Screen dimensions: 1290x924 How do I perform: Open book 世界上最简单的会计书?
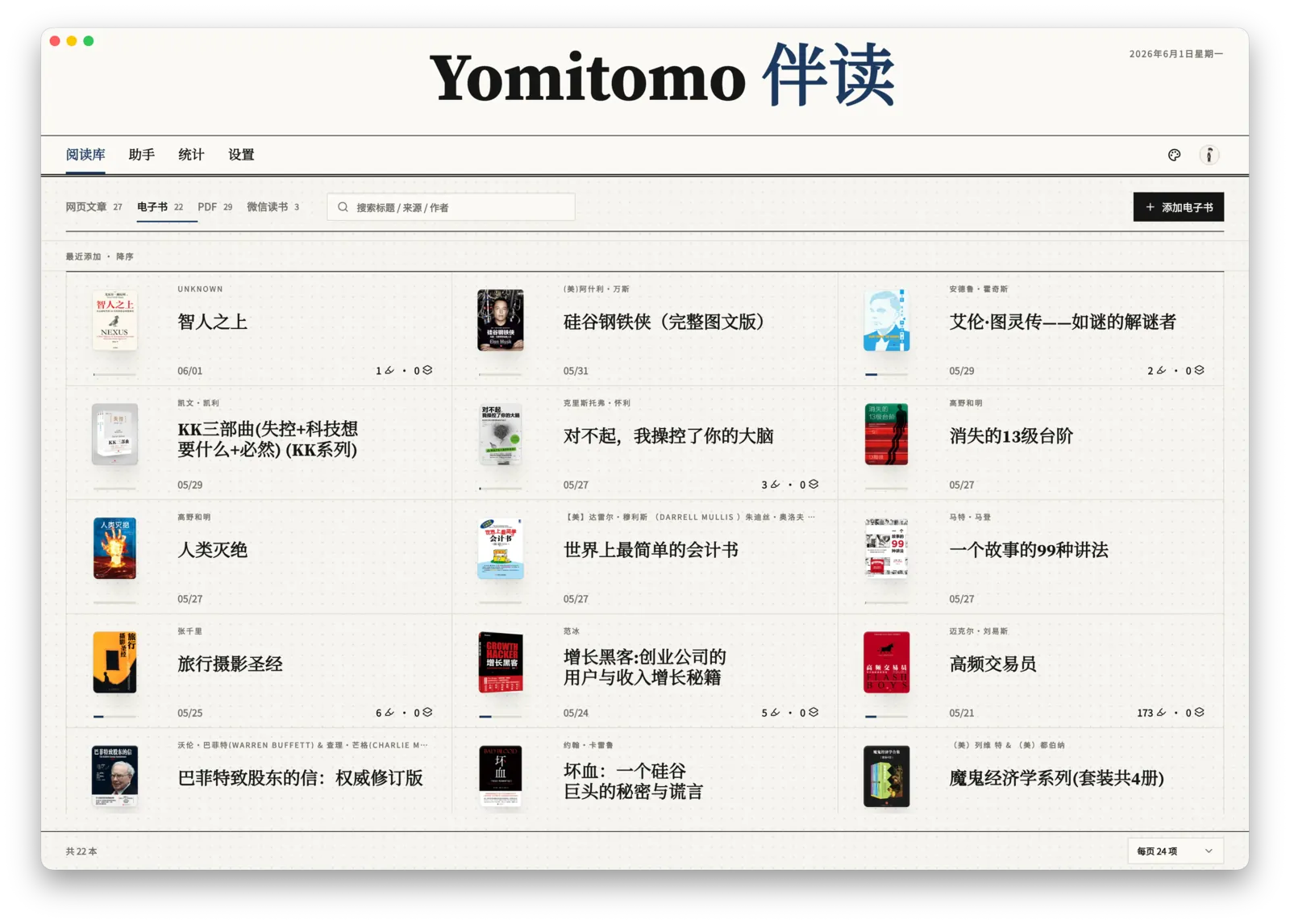click(x=651, y=550)
